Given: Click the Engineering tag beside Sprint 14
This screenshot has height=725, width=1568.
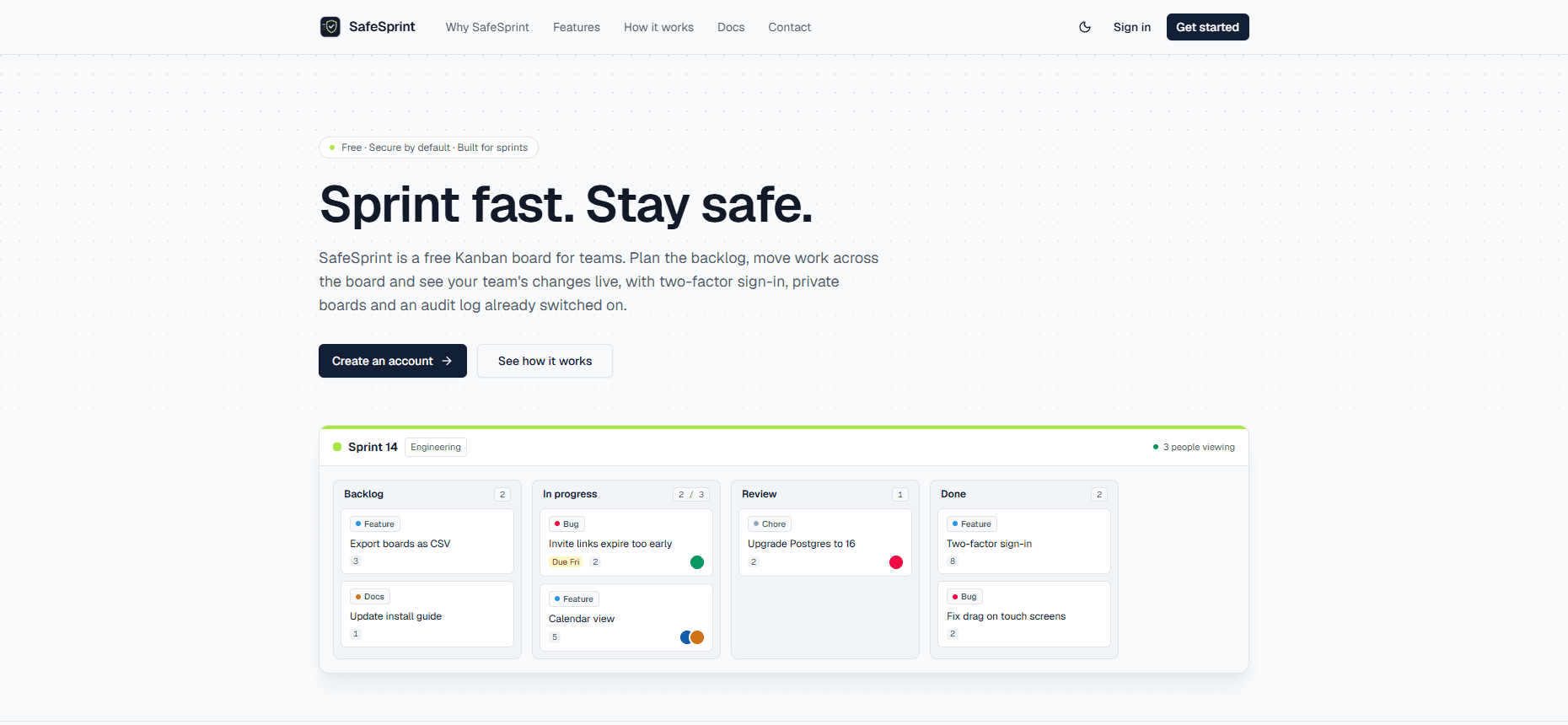Looking at the screenshot, I should 436,447.
